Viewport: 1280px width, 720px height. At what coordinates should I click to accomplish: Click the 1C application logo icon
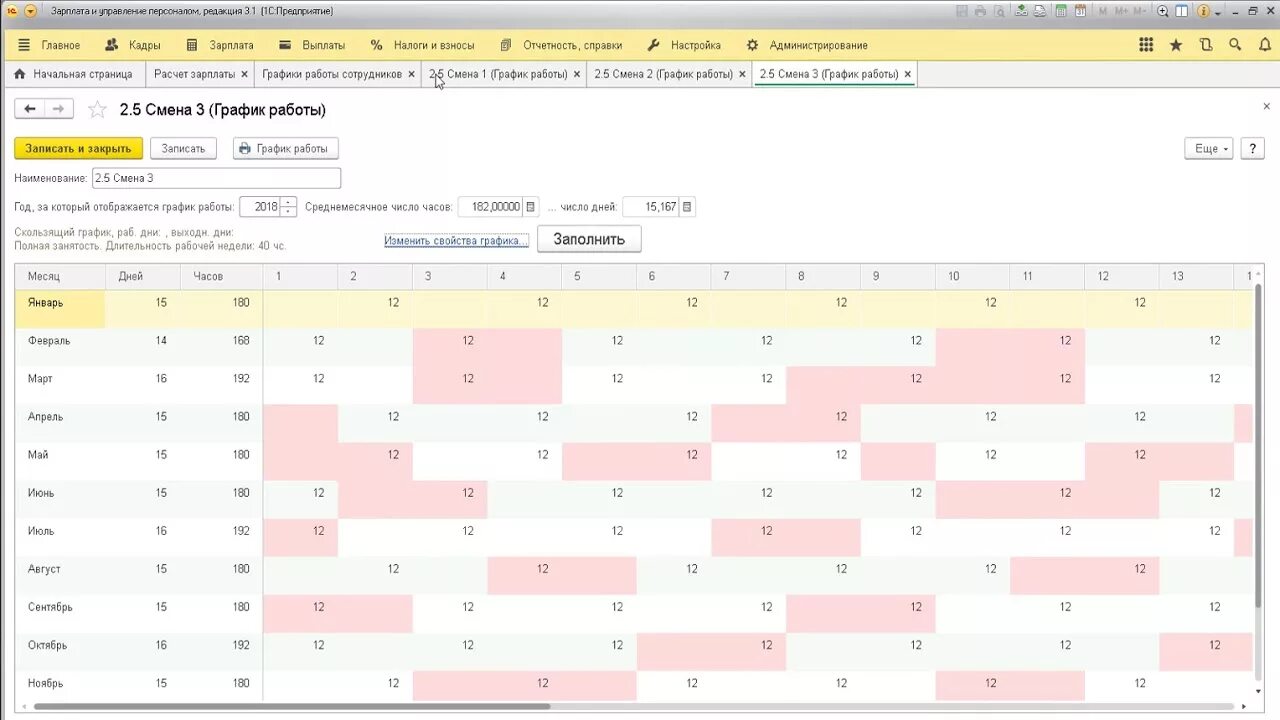tap(11, 11)
